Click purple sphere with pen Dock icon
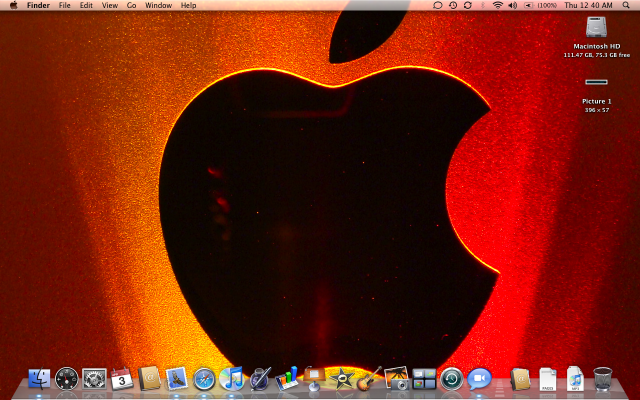 tap(260, 379)
